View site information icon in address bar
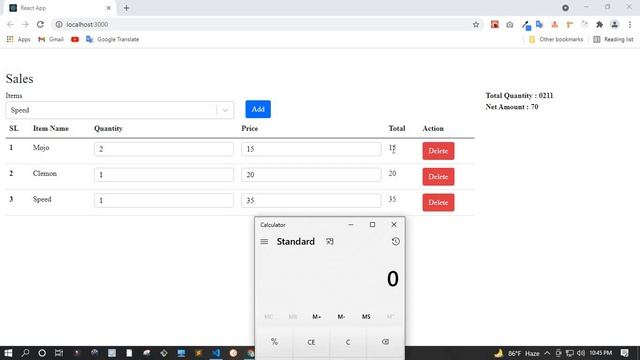This screenshot has height=360, width=640. pyautogui.click(x=59, y=24)
